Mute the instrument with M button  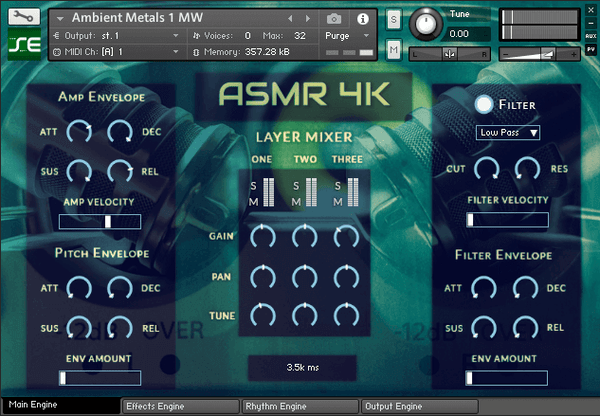(393, 50)
